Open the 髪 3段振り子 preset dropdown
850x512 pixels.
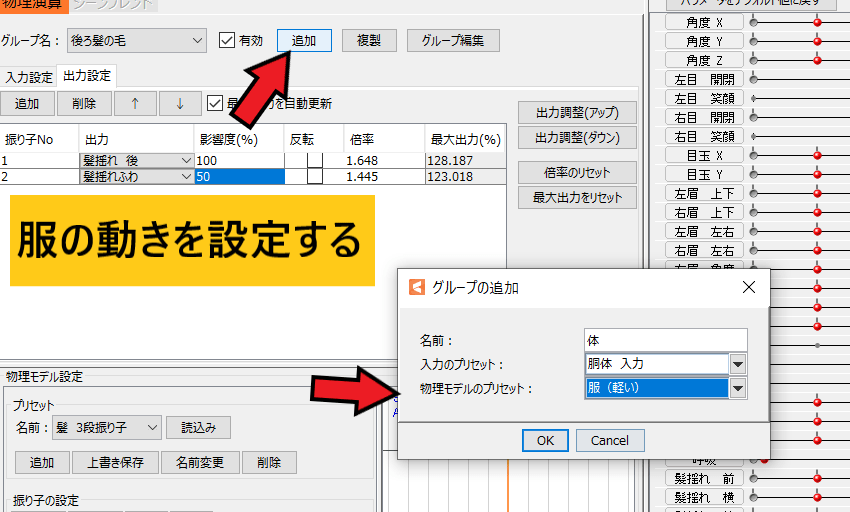(152, 428)
